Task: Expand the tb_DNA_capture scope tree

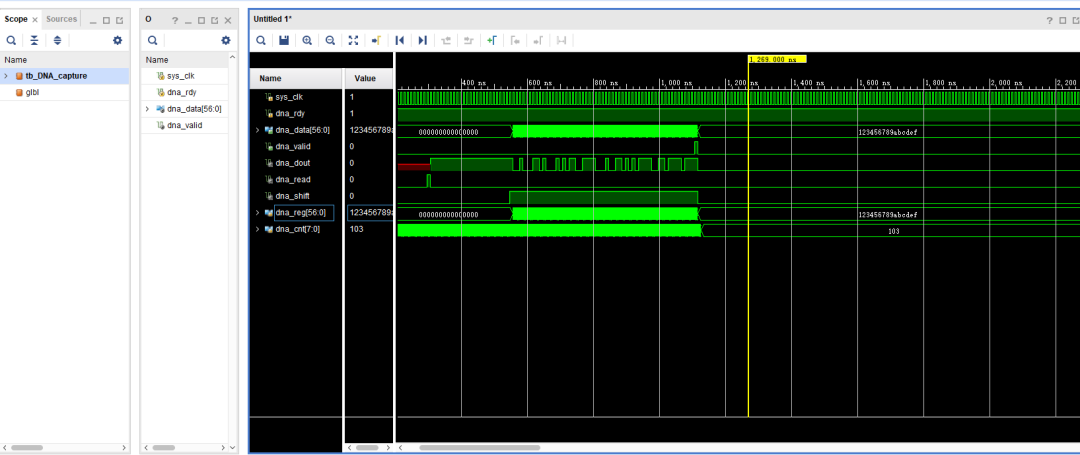Action: tap(7, 76)
